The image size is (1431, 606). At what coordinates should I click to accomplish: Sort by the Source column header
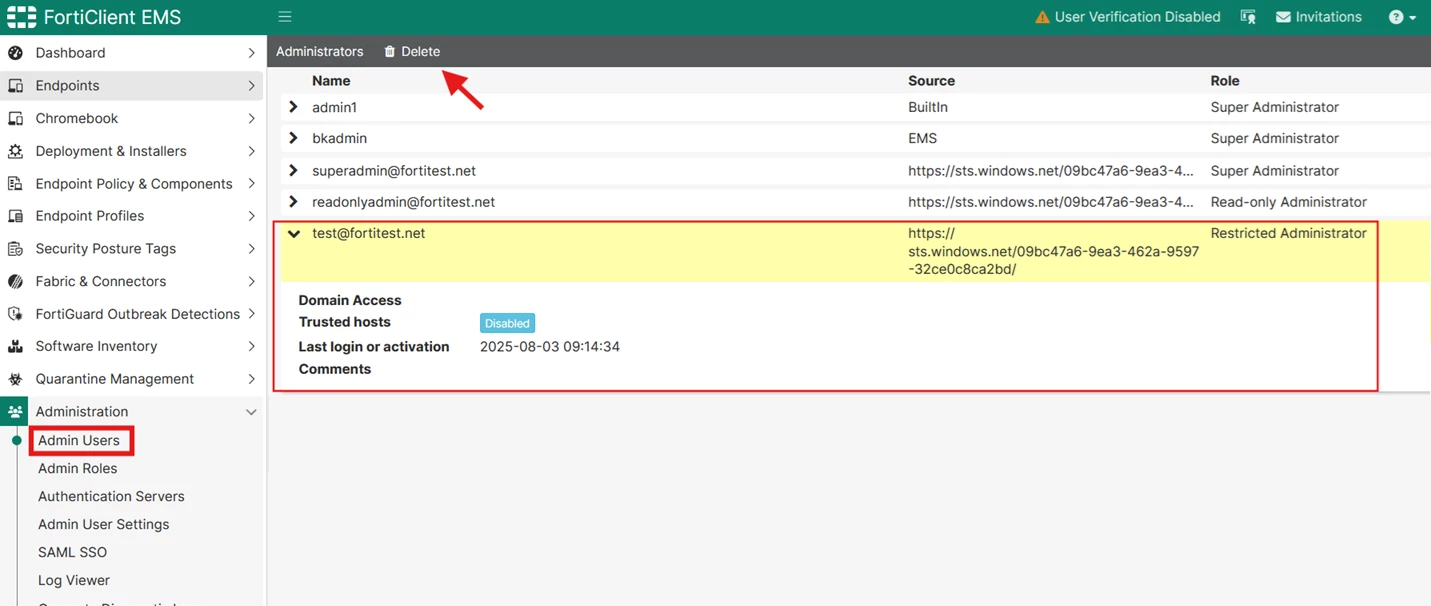(932, 81)
